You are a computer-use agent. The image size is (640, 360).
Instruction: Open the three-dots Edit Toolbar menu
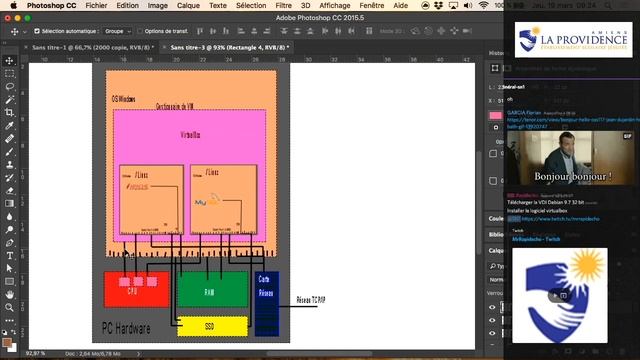9,320
